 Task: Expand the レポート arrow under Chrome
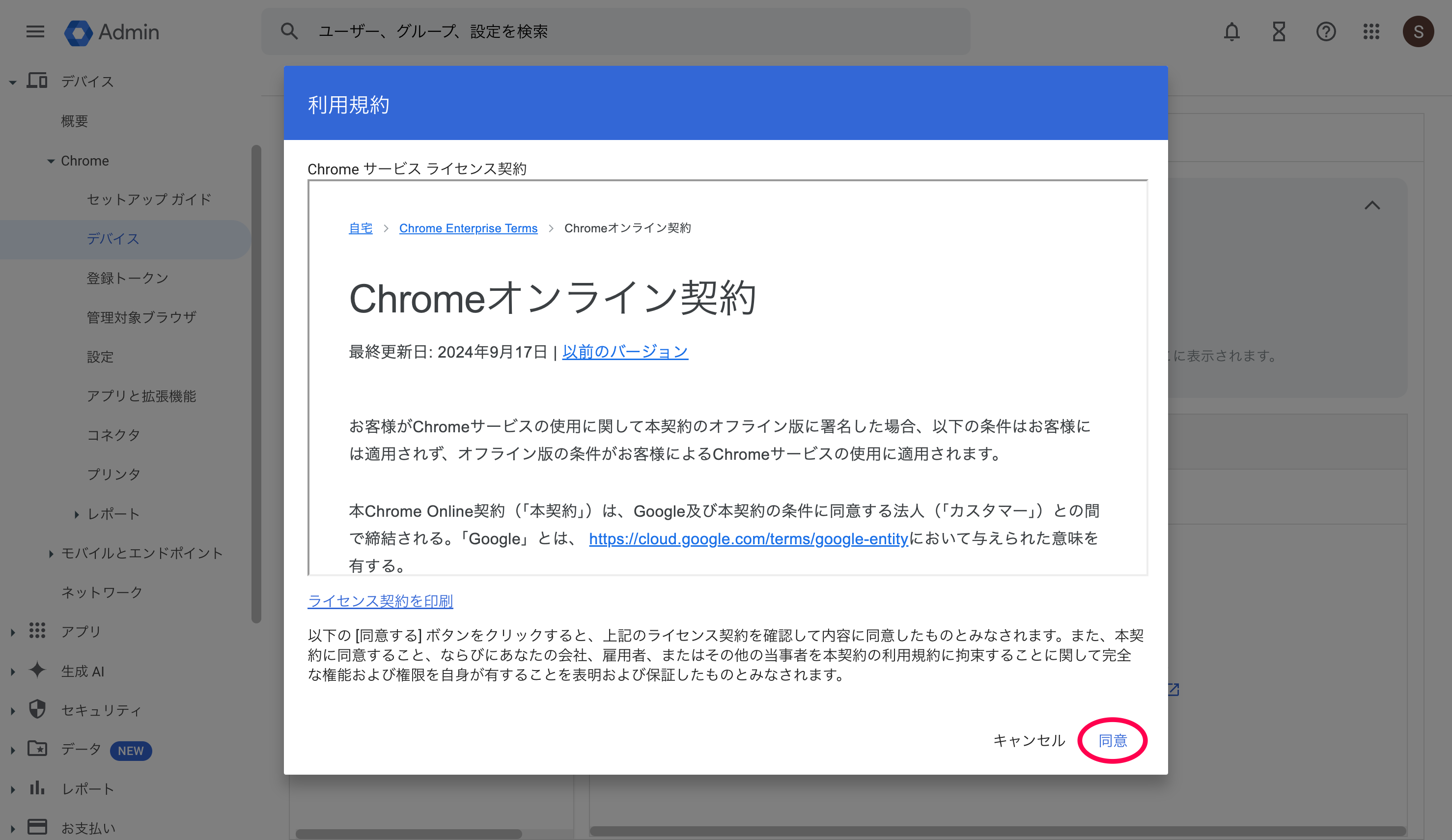point(76,514)
